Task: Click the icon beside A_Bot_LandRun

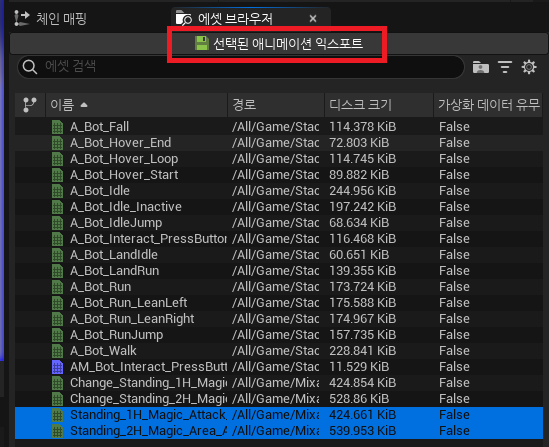Action: [57, 271]
